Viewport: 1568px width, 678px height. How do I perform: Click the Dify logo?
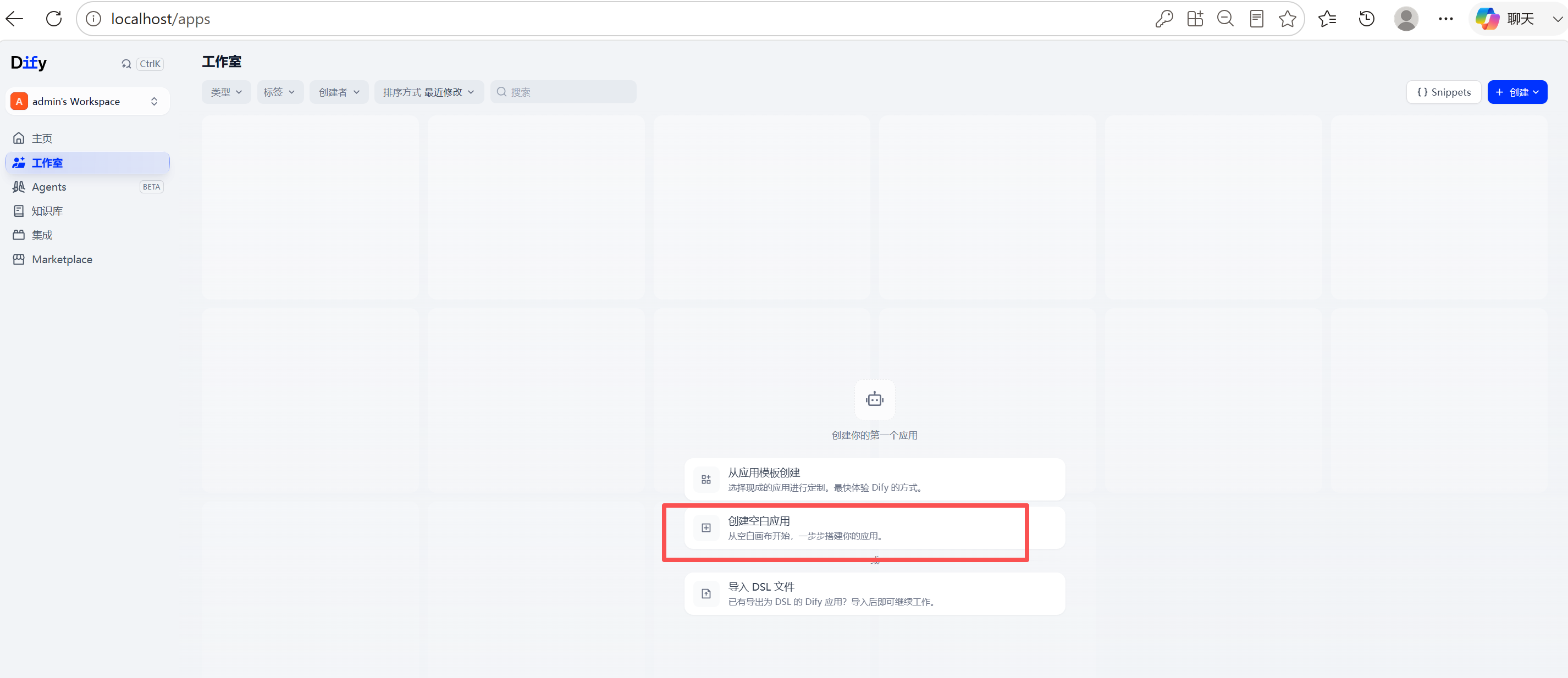(x=29, y=63)
